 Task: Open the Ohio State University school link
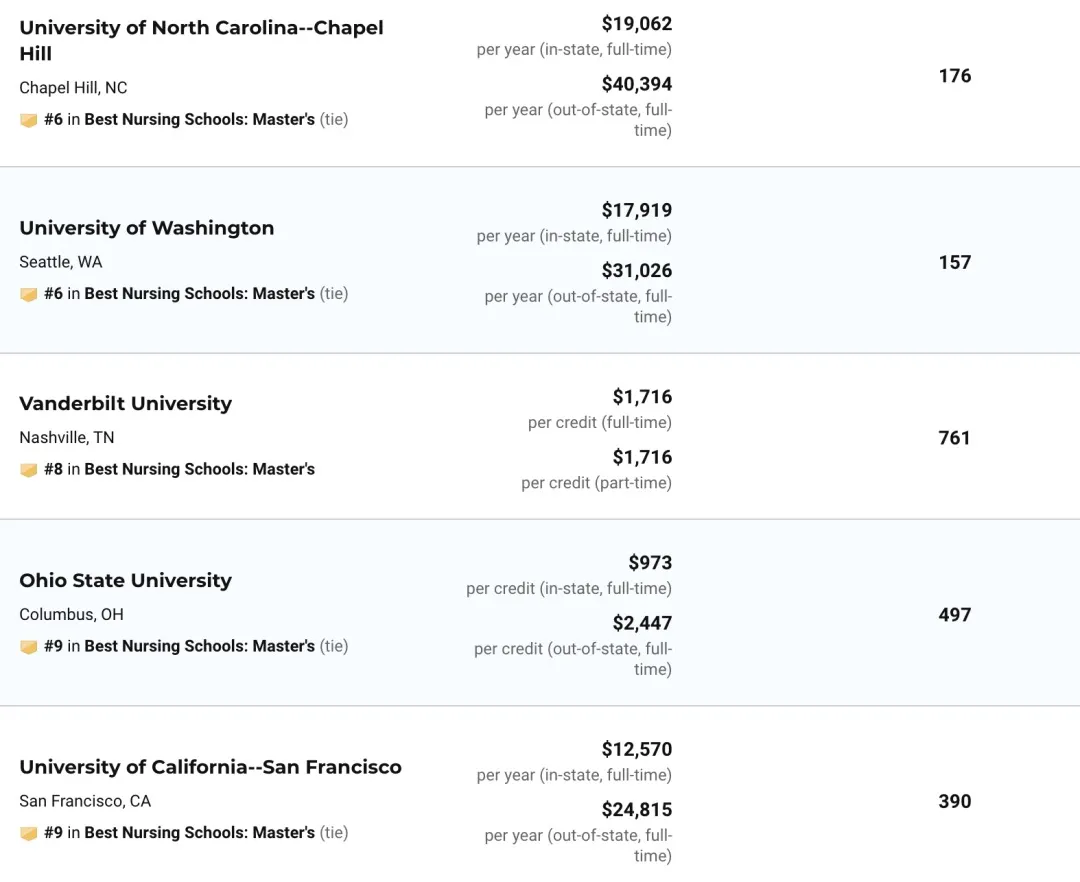pos(125,580)
